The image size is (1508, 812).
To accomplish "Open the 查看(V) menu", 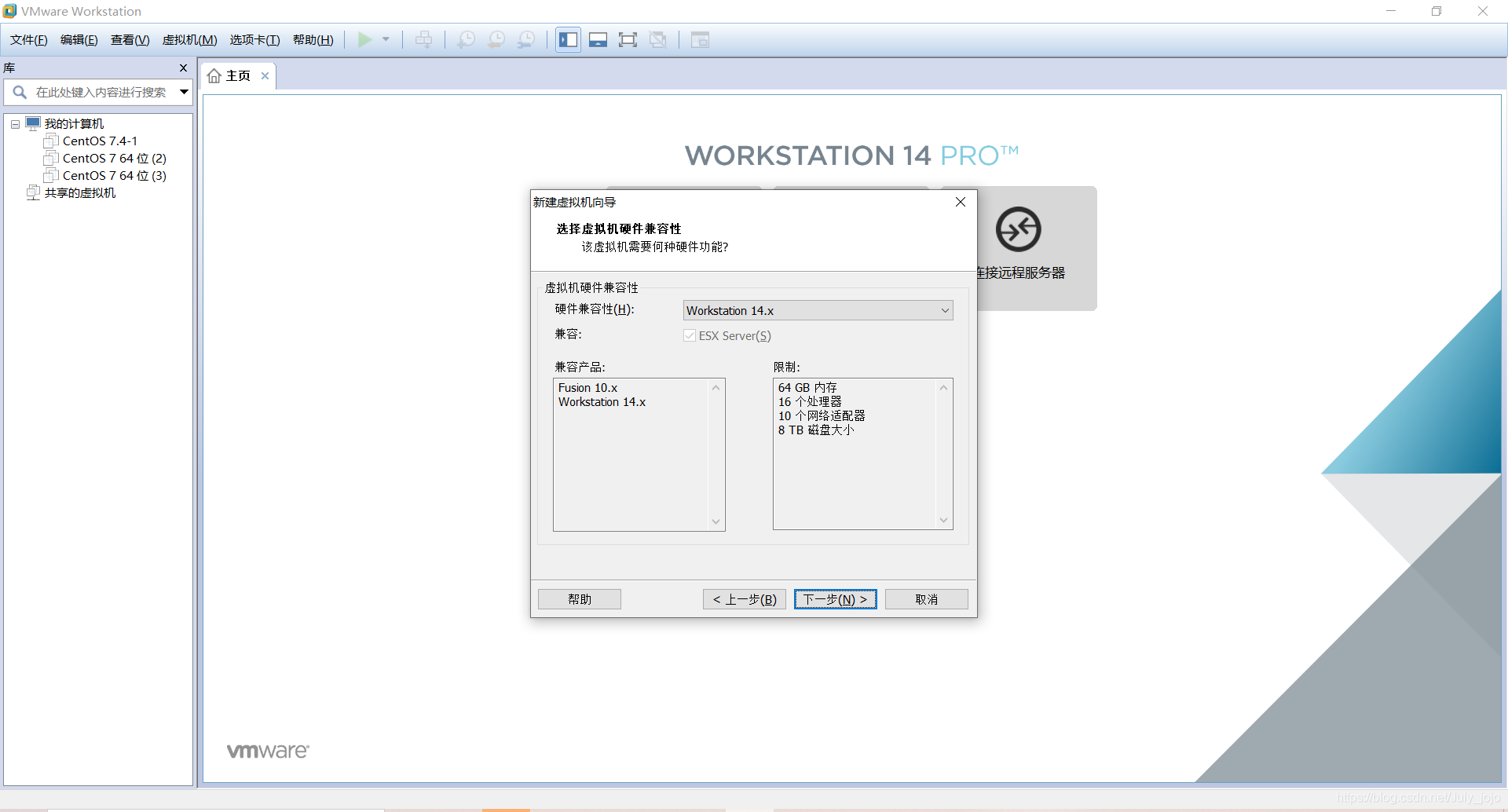I will 130,40.
